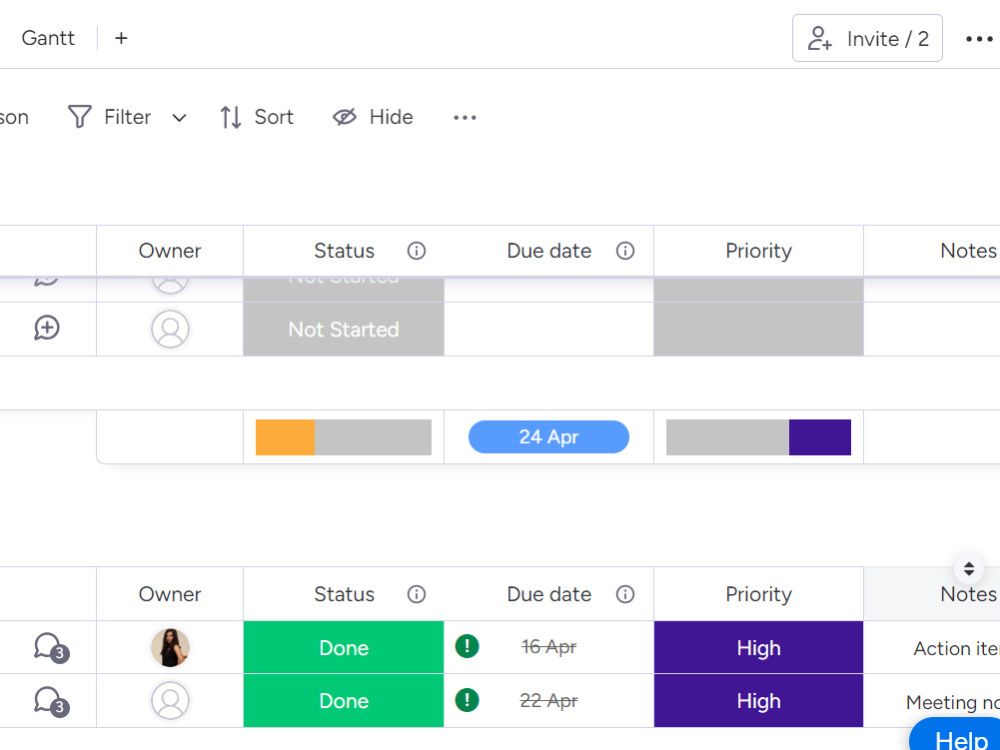1000x750 pixels.
Task: Click the green alert icon beside 22 Apr
Action: coord(467,700)
